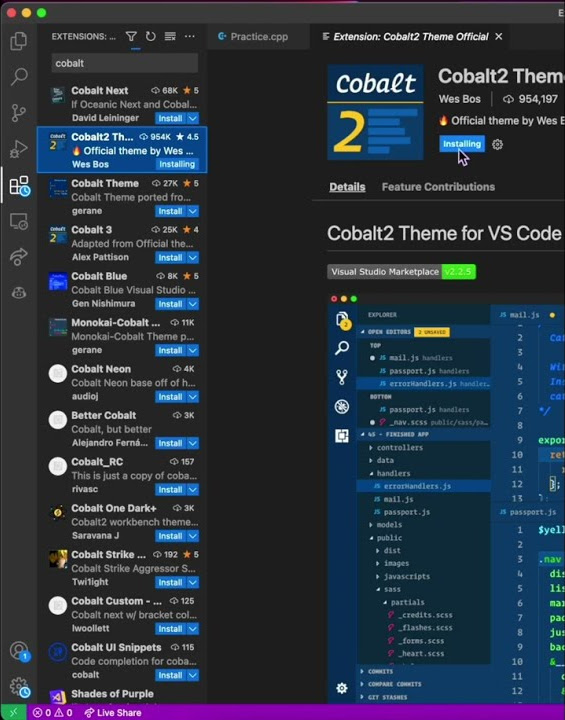Click the Cobalt One Dark+ extension icon

coord(58,512)
